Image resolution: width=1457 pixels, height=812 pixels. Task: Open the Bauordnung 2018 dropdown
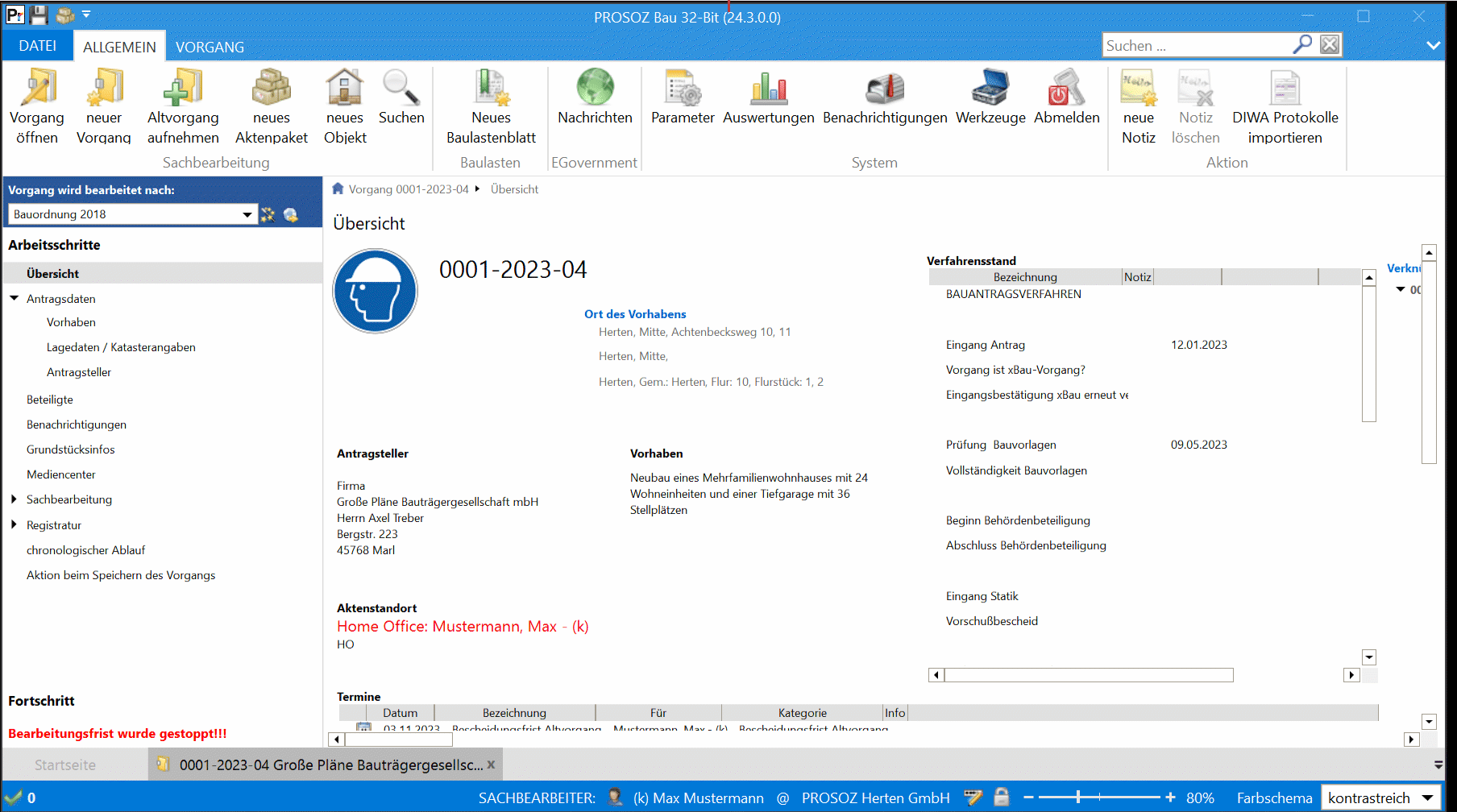(x=133, y=214)
